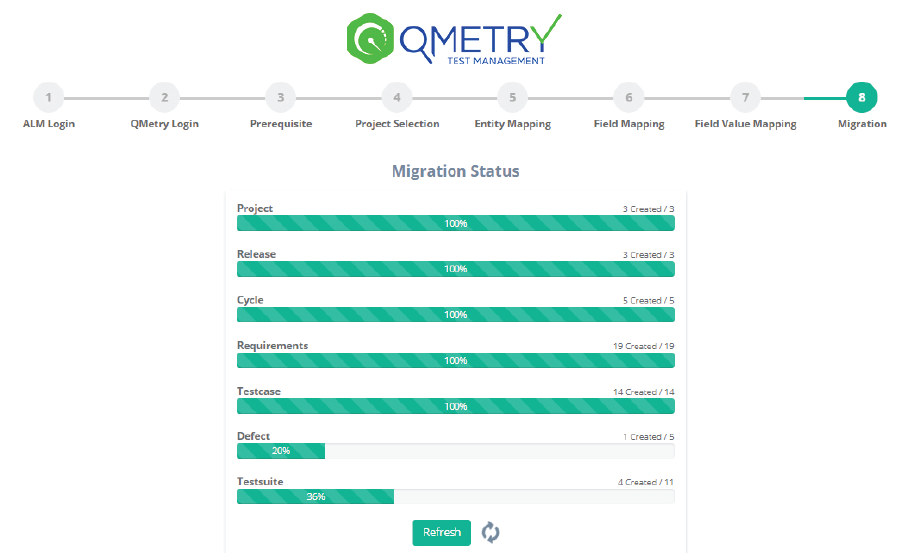Click the 'Field Value Mapping' step label

[x=746, y=124]
